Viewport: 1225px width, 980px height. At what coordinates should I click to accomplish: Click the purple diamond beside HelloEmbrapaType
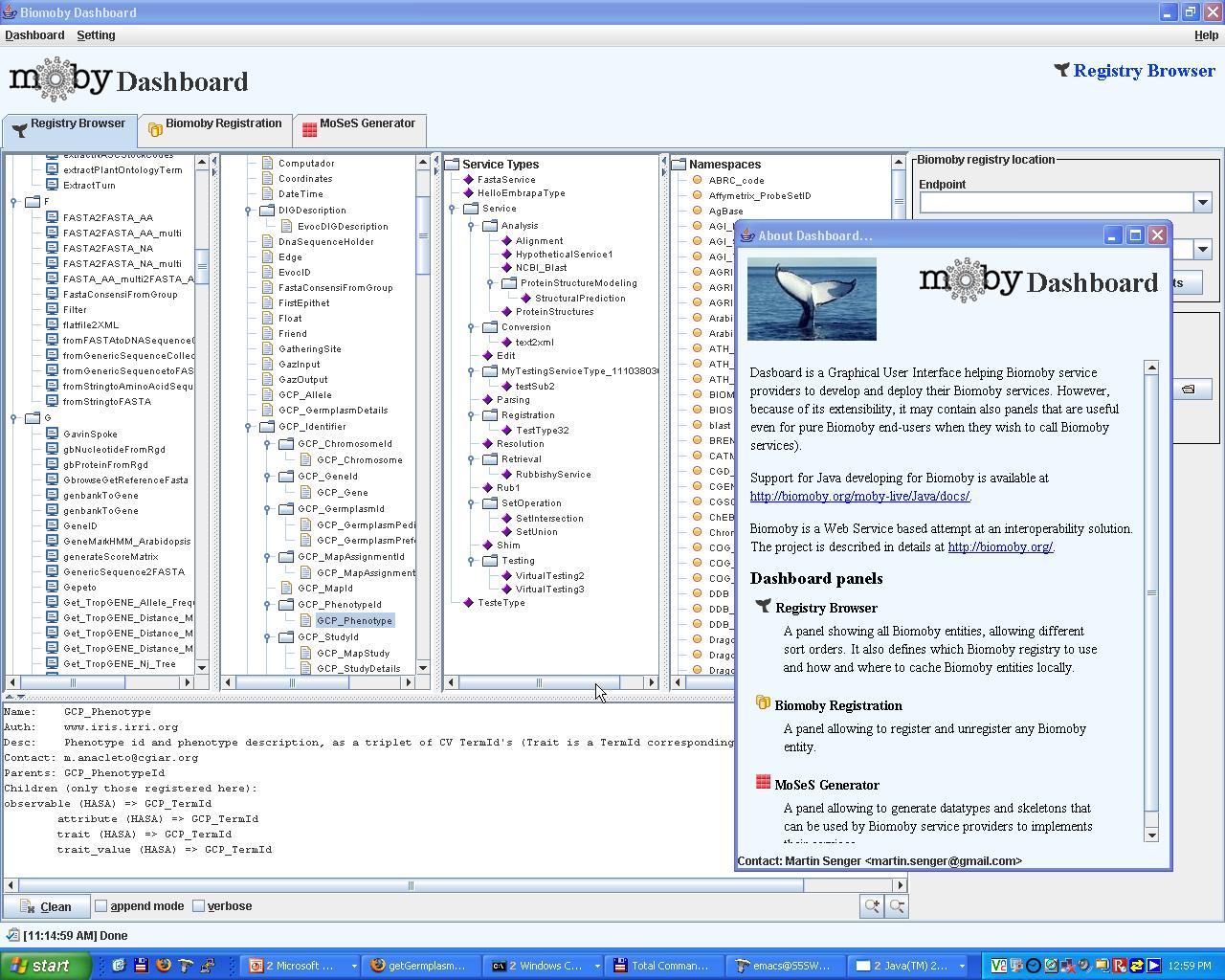(x=469, y=193)
